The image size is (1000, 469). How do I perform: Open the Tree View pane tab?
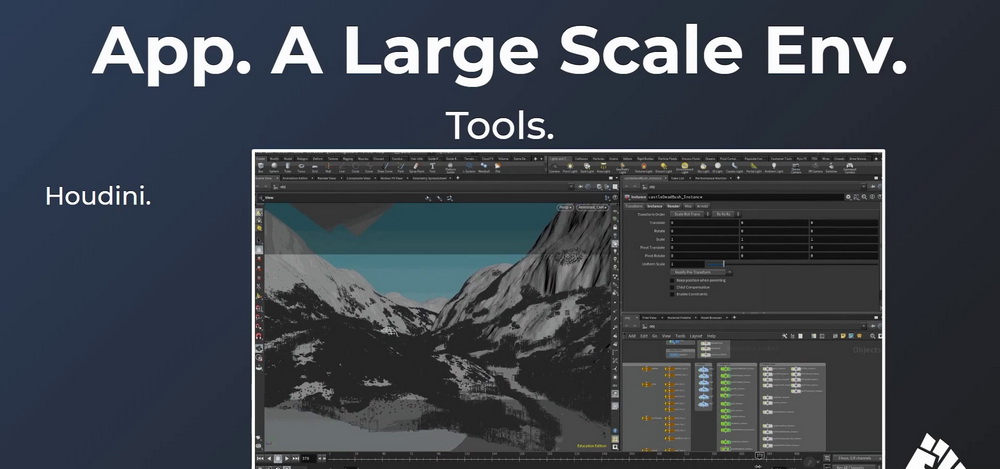pos(649,318)
